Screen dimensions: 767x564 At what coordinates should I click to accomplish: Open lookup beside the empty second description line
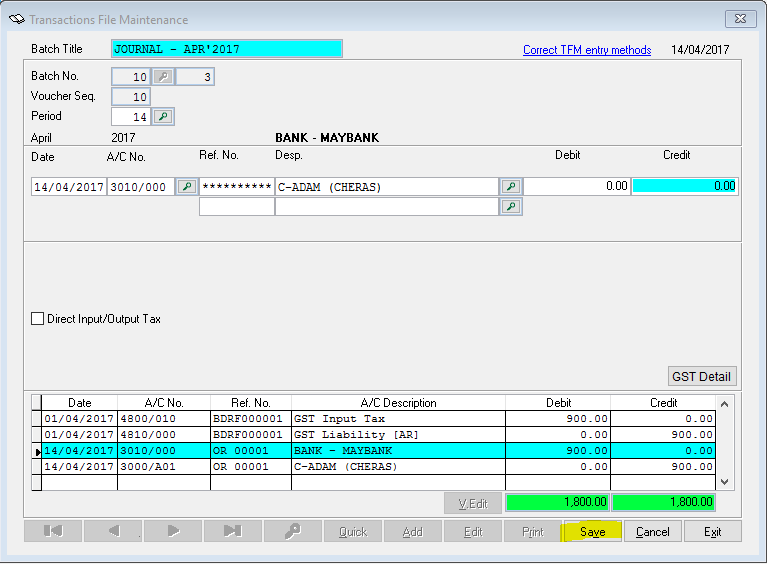[511, 206]
